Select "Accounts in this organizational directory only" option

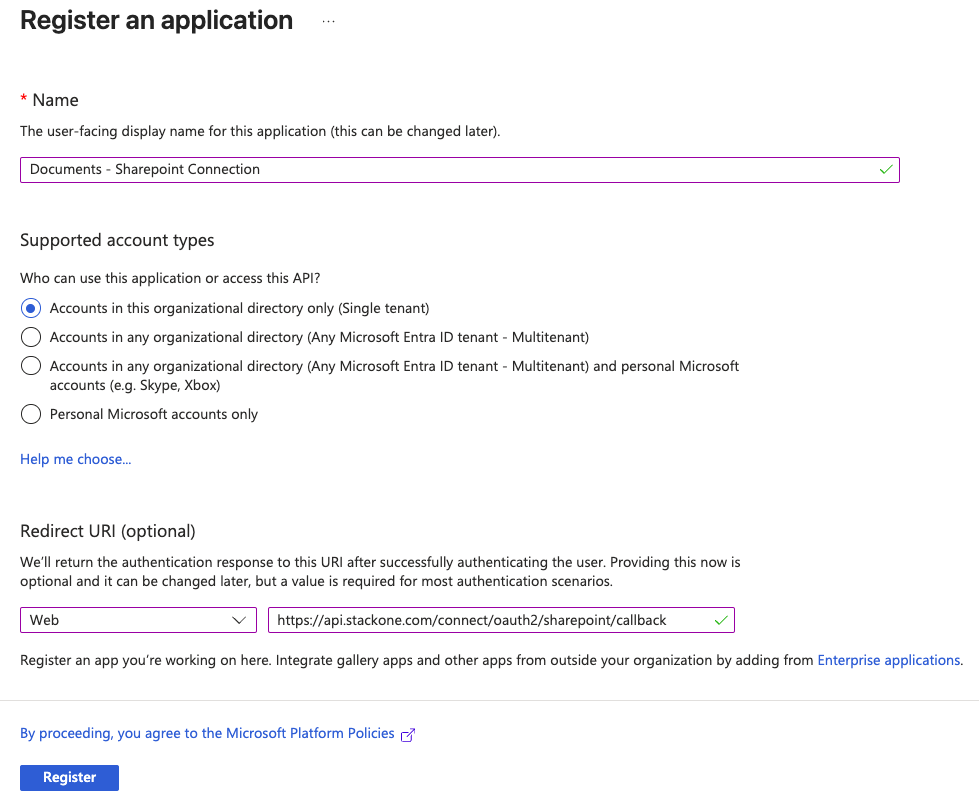[30, 308]
